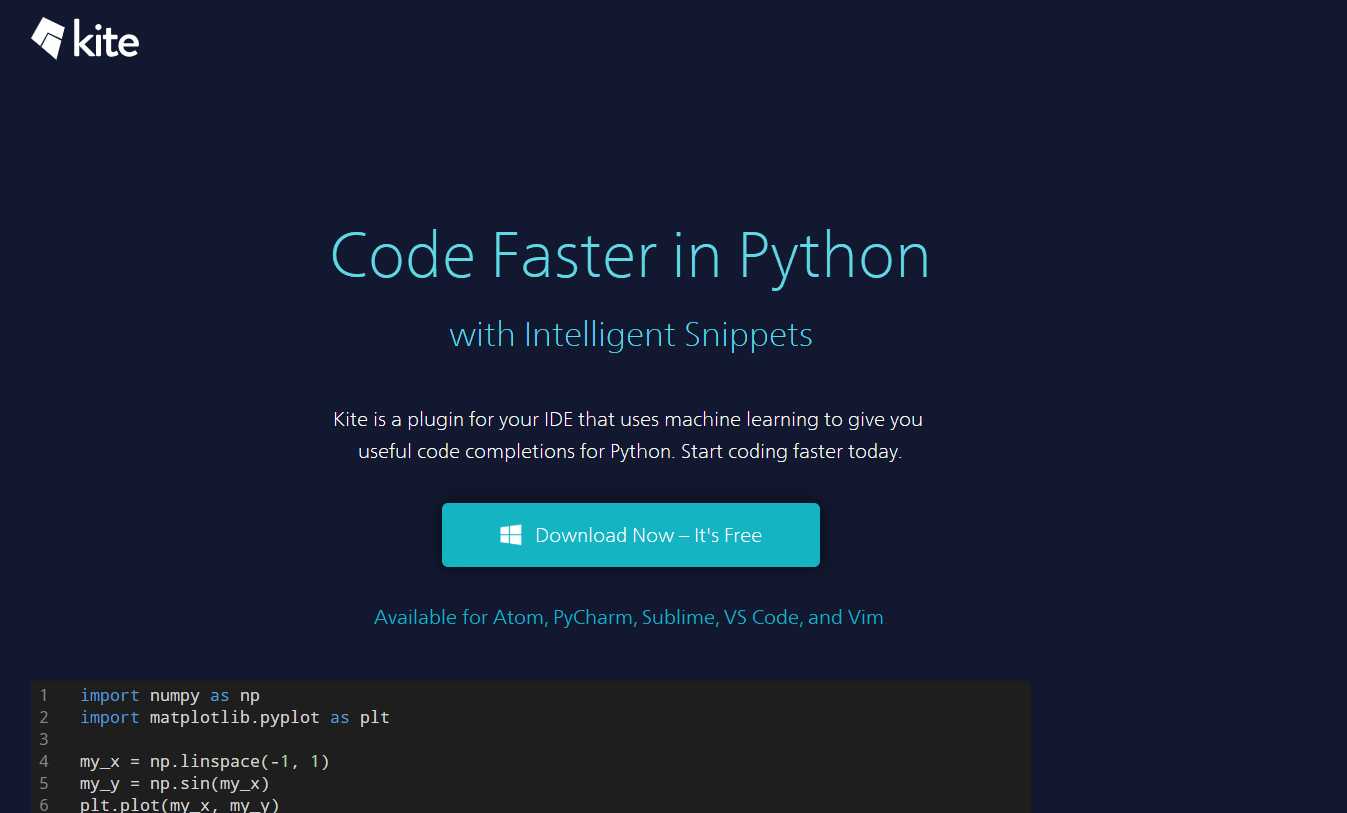Click 'Available for Atom, PyCharm, Sublime, VS Code, and Vim' text
Screen dimensions: 1347x813
click(x=629, y=617)
